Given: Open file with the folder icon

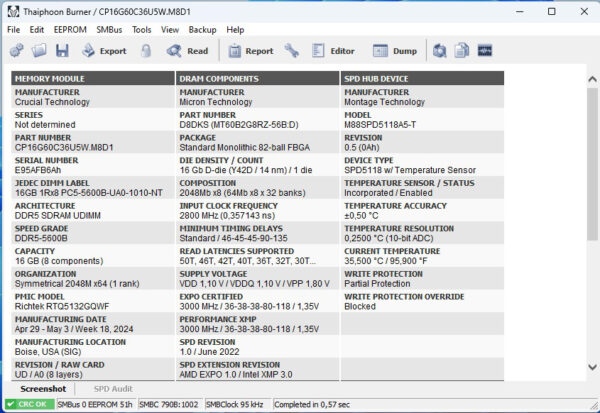Looking at the screenshot, I should pos(39,51).
